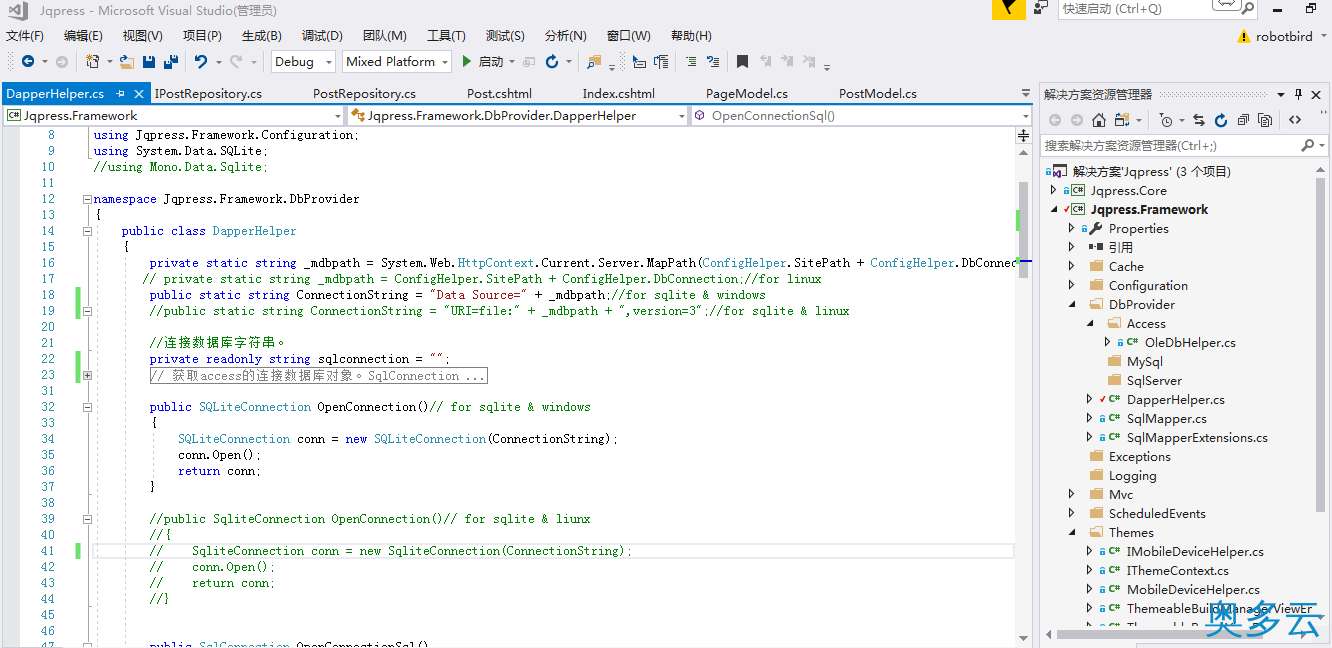
Task: Open the 文件(F) menu
Action: coord(25,36)
